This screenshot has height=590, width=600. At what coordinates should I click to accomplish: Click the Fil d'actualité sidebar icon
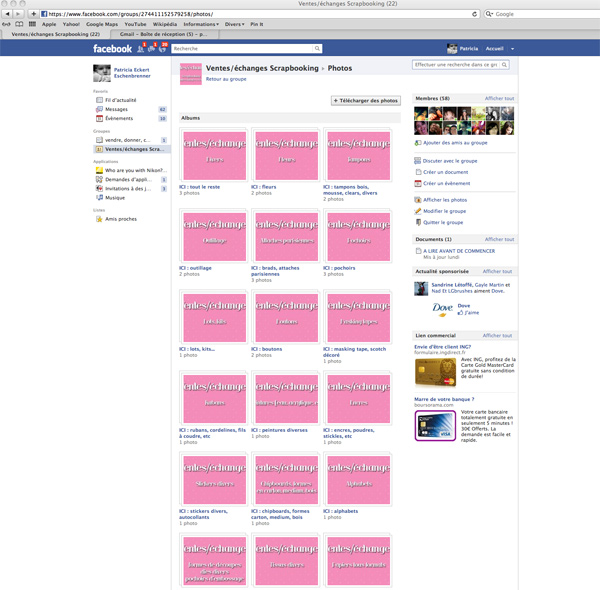(99, 100)
